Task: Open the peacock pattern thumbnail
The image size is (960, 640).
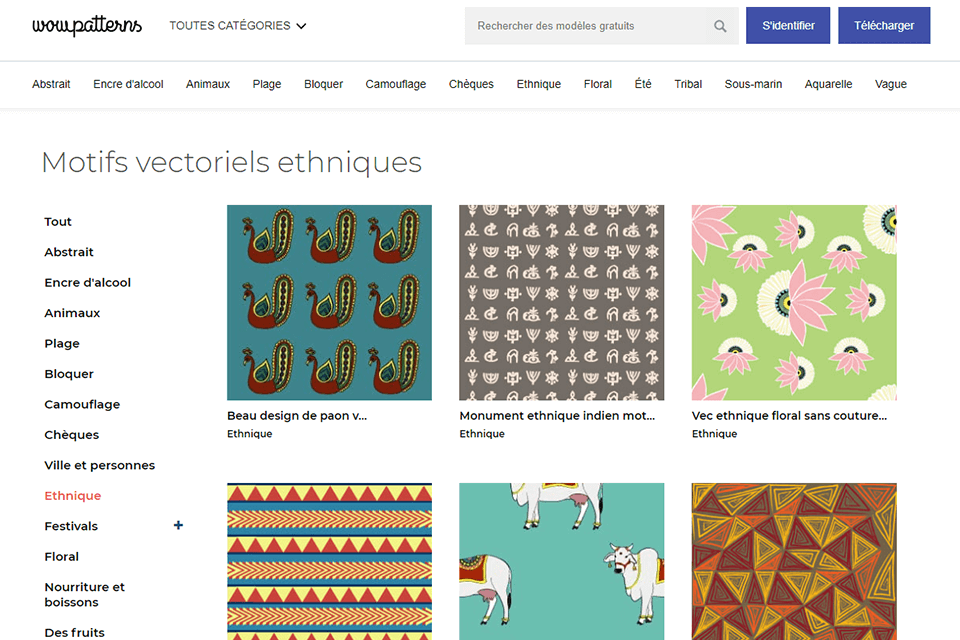Action: [x=329, y=303]
